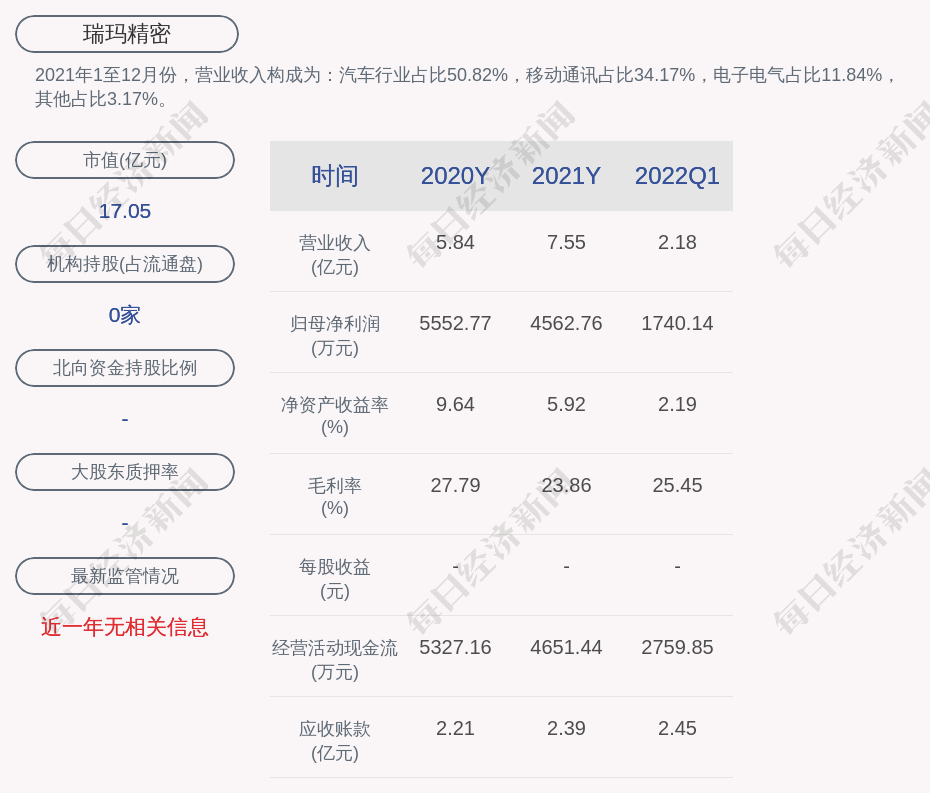Viewport: 930px width, 793px height.
Task: Select the 2020Y column header
Action: coord(455,176)
